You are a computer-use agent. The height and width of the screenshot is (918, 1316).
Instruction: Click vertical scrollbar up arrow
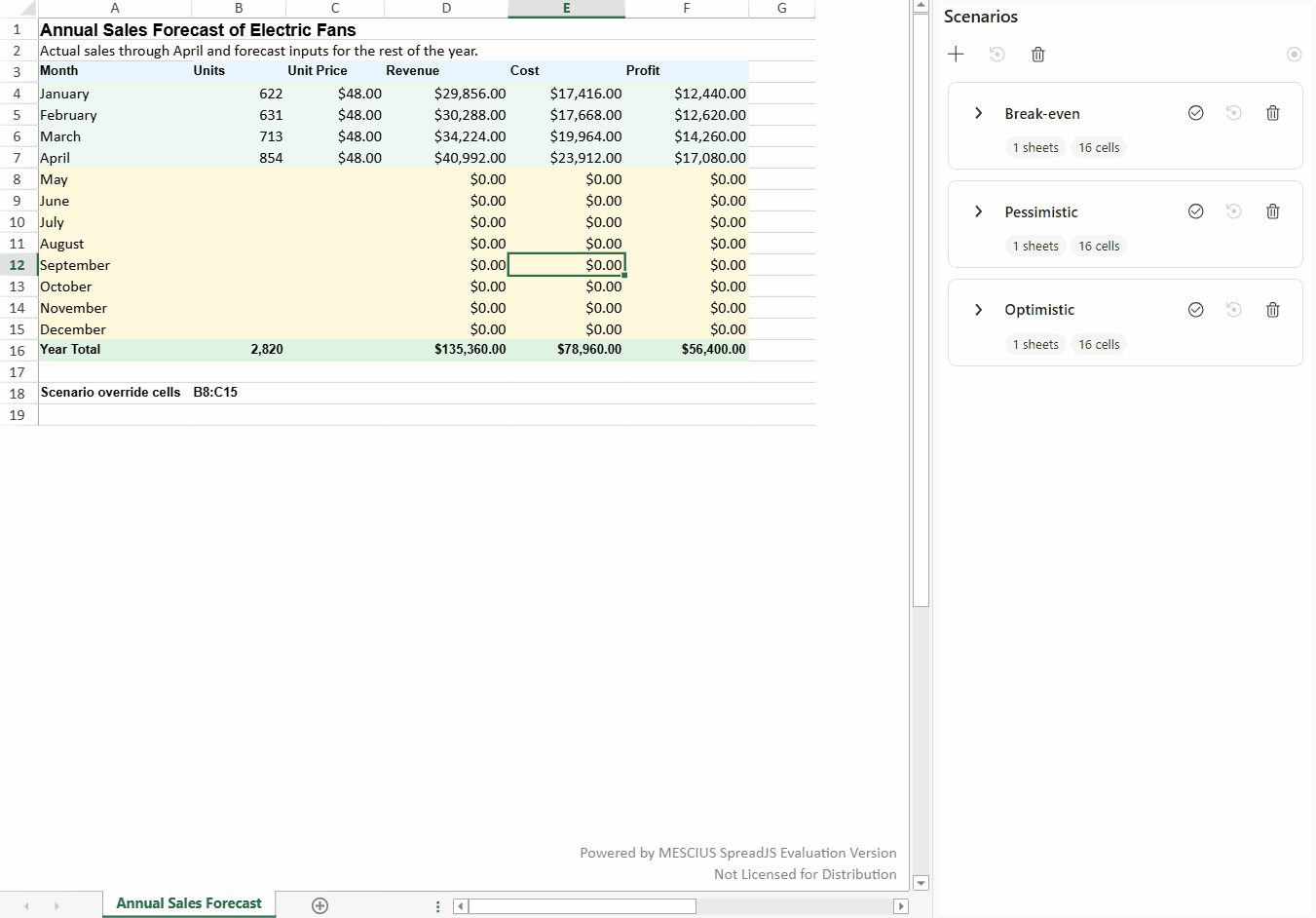(921, 7)
